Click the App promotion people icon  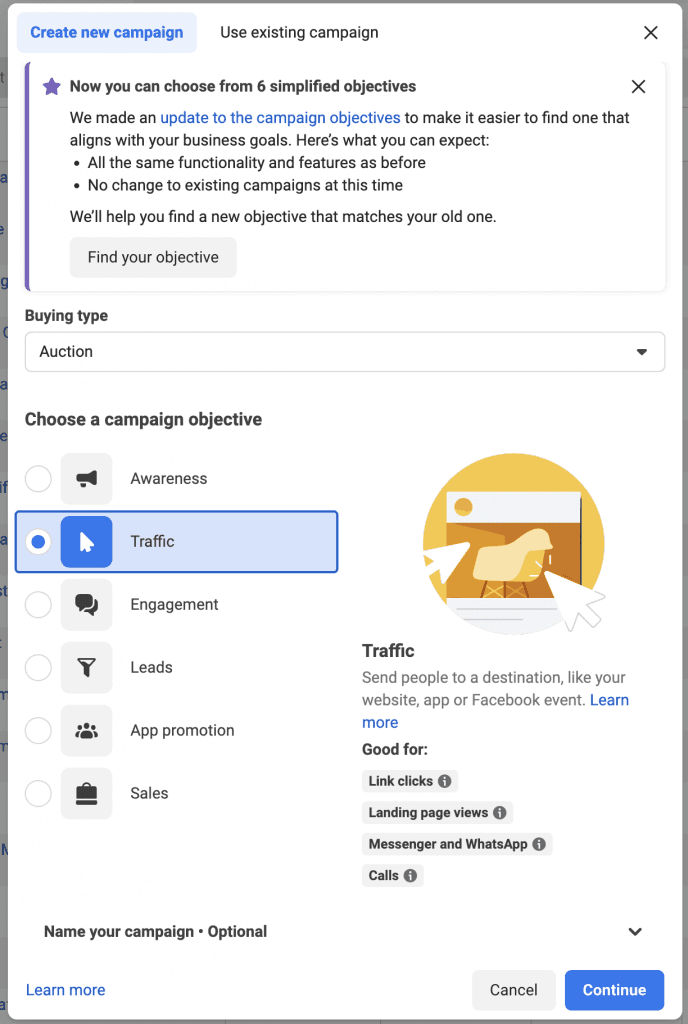click(86, 730)
